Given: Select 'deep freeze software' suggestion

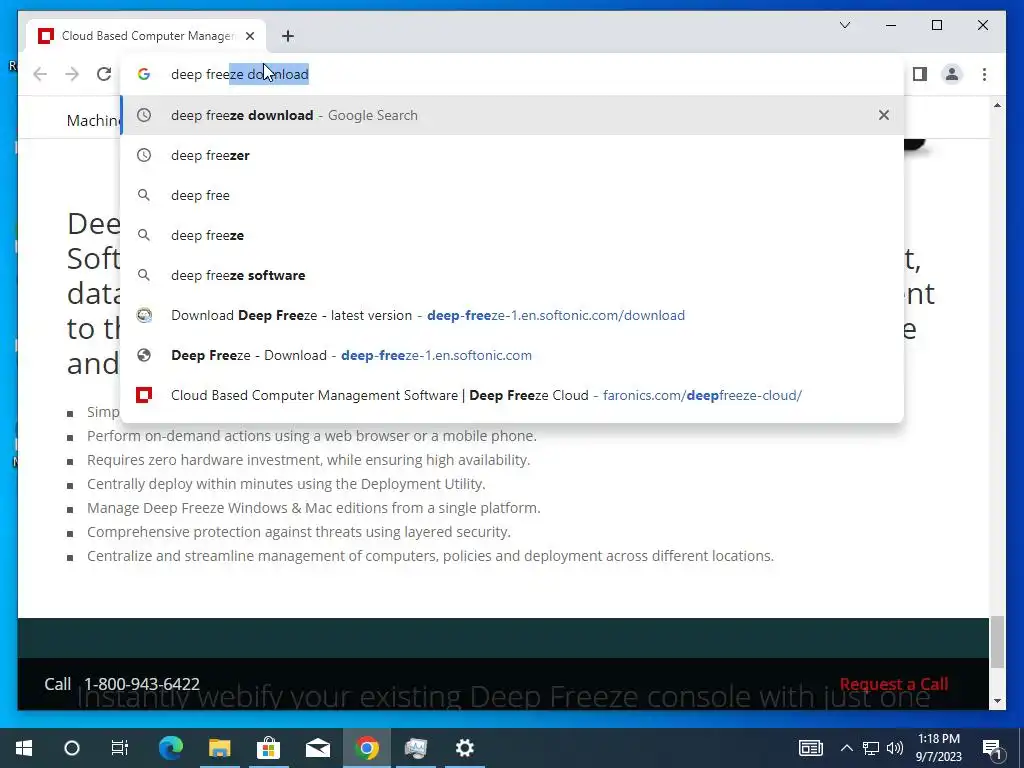Looking at the screenshot, I should click(513, 275).
